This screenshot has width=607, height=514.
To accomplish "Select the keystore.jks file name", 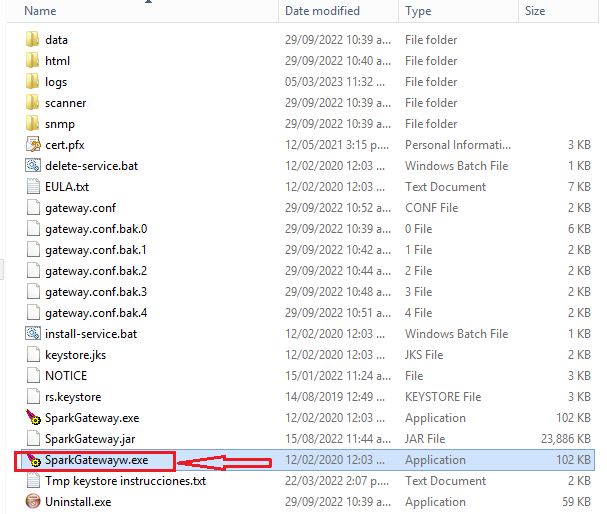I will click(75, 355).
